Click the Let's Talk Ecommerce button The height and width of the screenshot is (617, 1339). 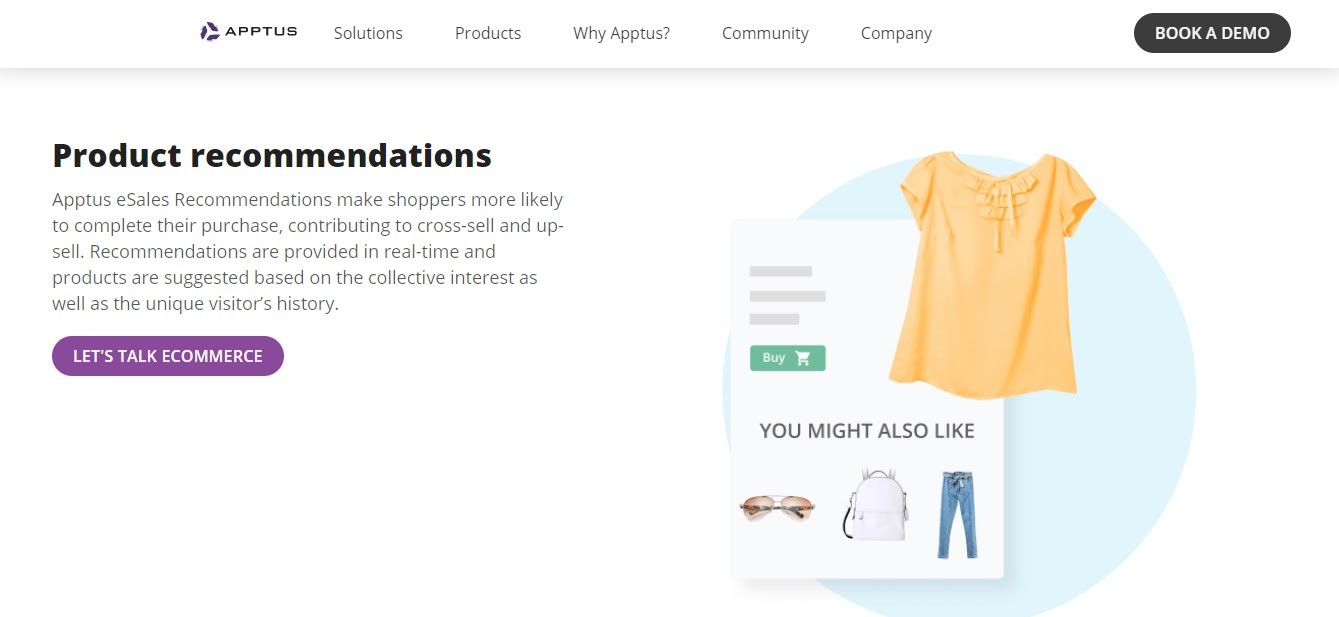[x=168, y=356]
